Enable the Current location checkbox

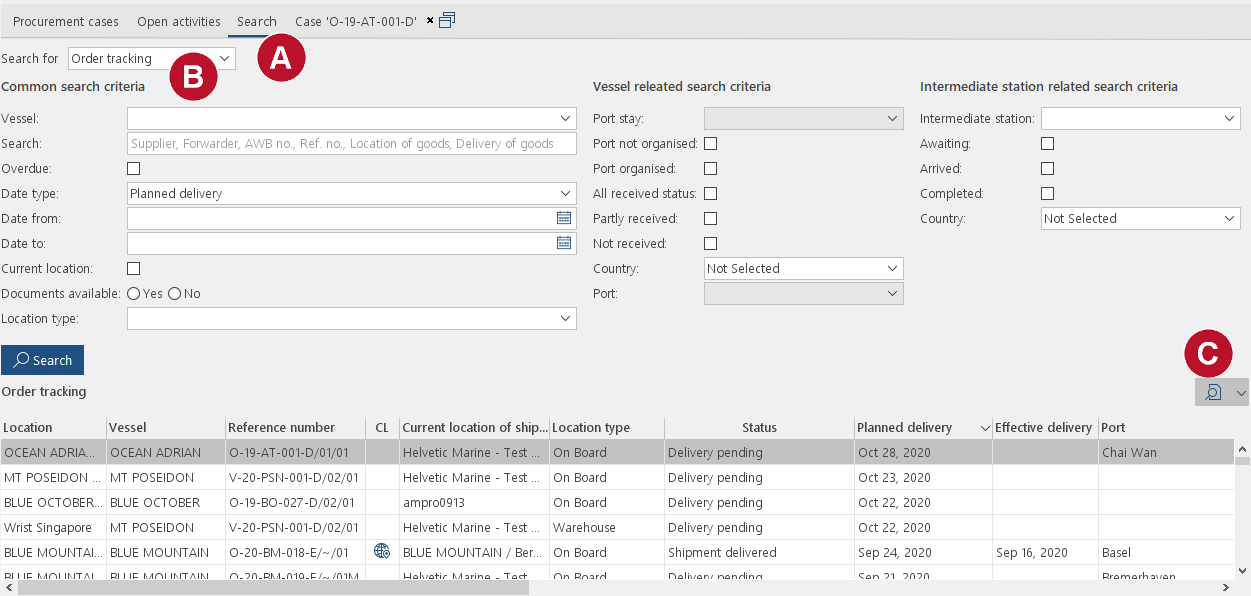point(134,269)
